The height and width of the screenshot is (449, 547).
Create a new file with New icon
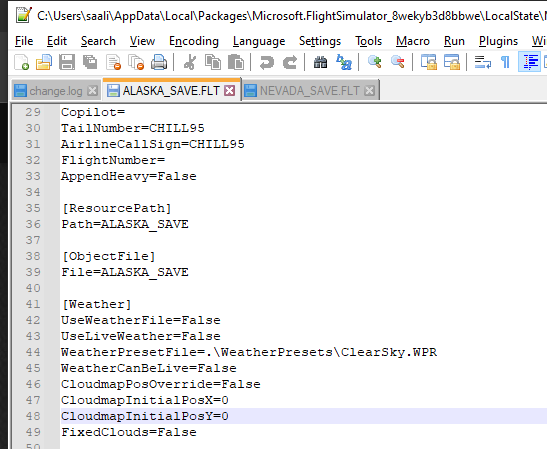(21, 62)
